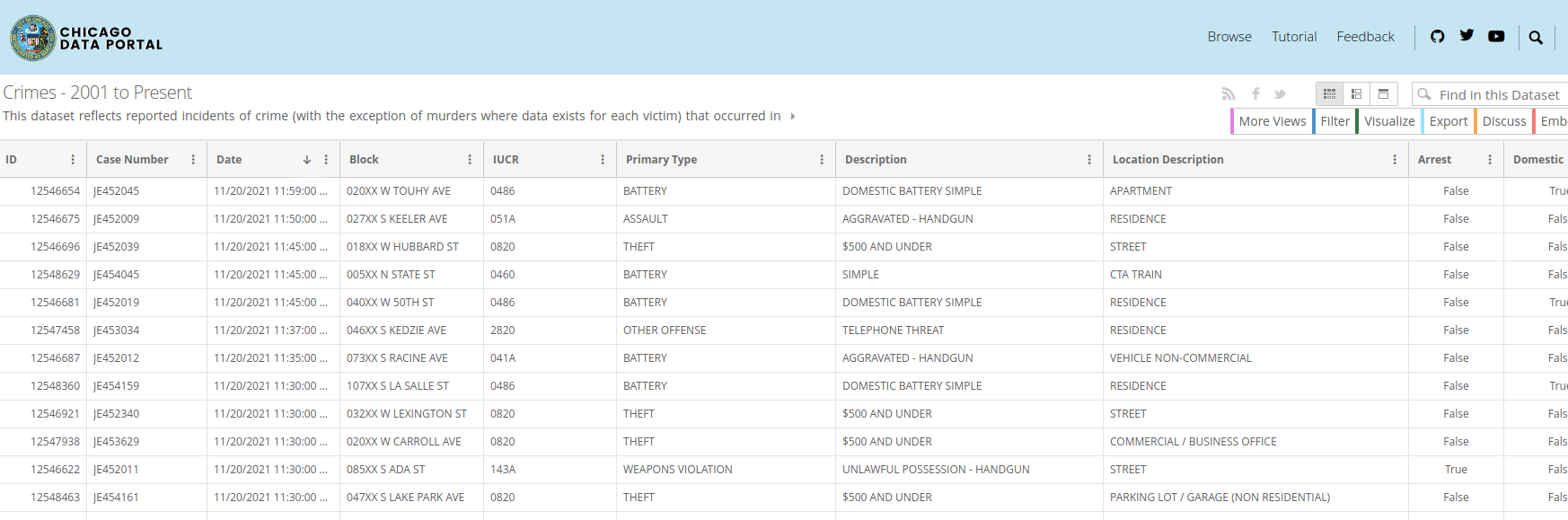Open the More Views tab

(1272, 121)
